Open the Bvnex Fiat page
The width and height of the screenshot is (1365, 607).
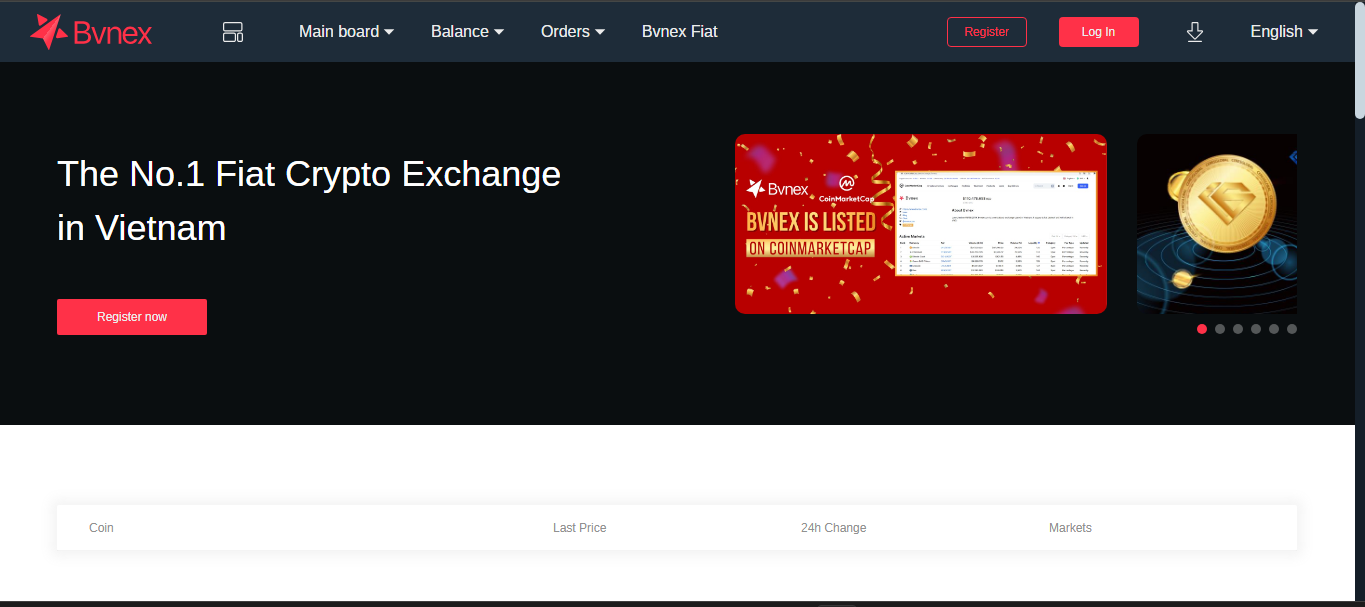[680, 32]
